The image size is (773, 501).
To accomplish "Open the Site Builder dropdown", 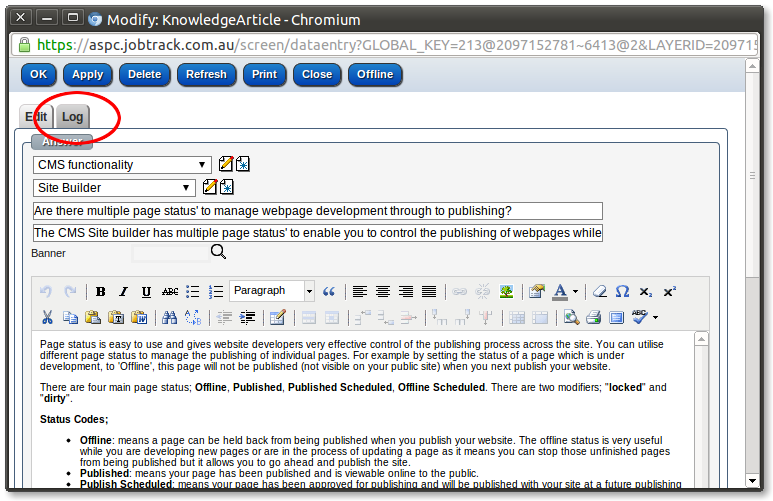I will pos(114,187).
